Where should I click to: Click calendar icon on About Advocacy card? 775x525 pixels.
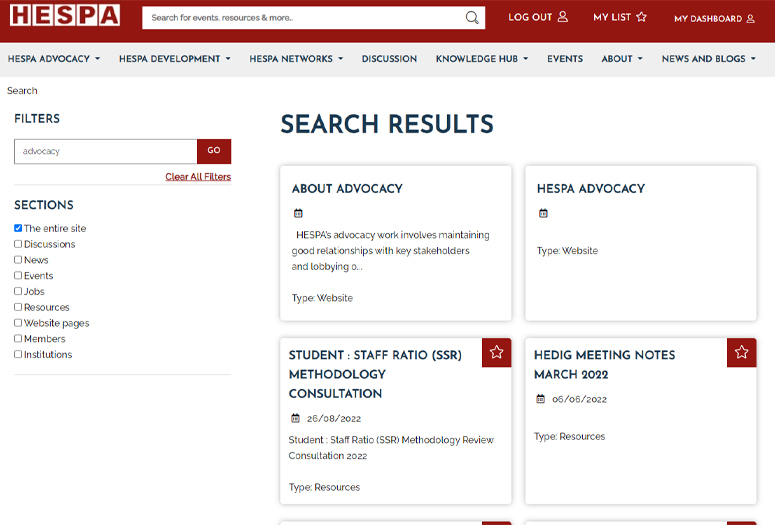tap(298, 214)
